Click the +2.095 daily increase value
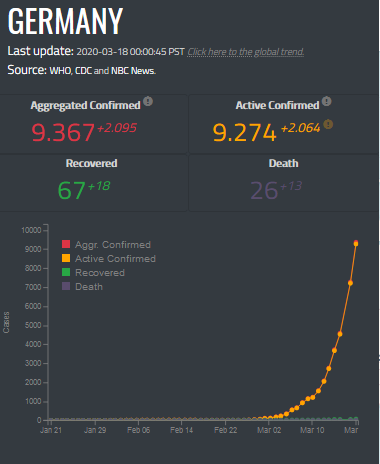 117,128
